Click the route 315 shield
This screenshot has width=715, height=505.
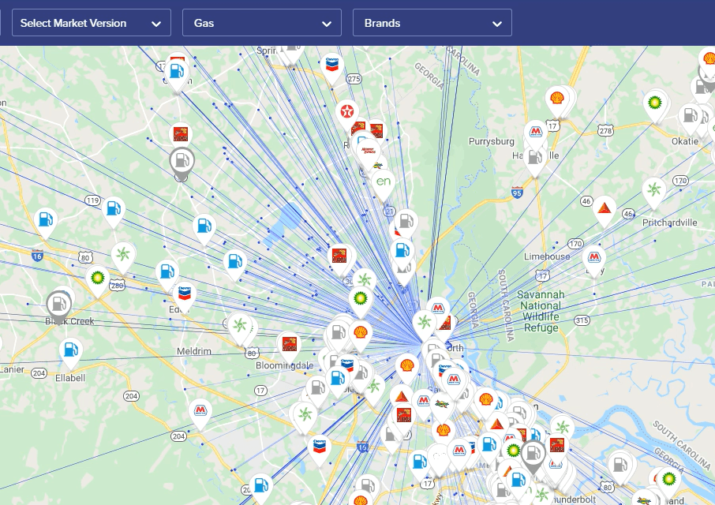582,321
